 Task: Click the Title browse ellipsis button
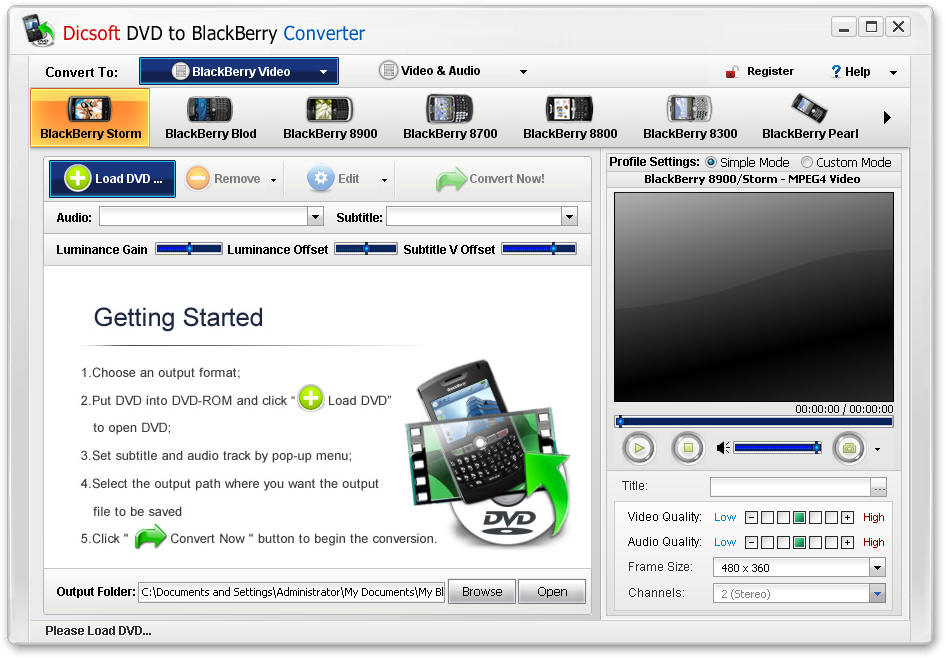pyautogui.click(x=879, y=487)
